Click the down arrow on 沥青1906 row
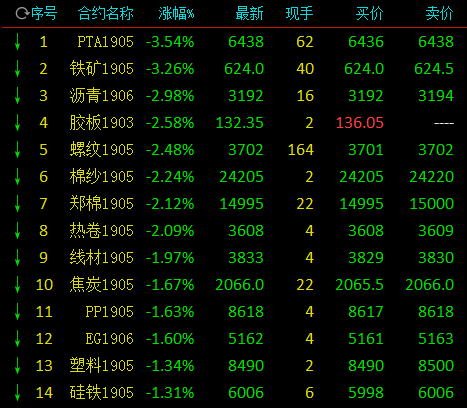This screenshot has width=467, height=408. click(17, 96)
